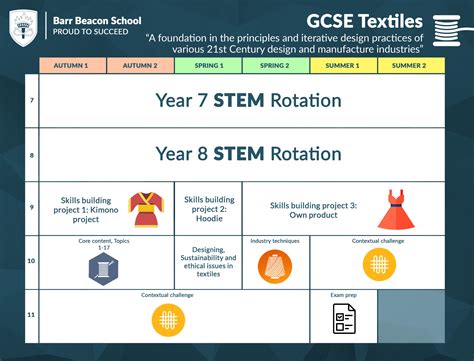Click the 'Exam prep' label
Image resolution: width=474 pixels, height=361 pixels.
344,295
